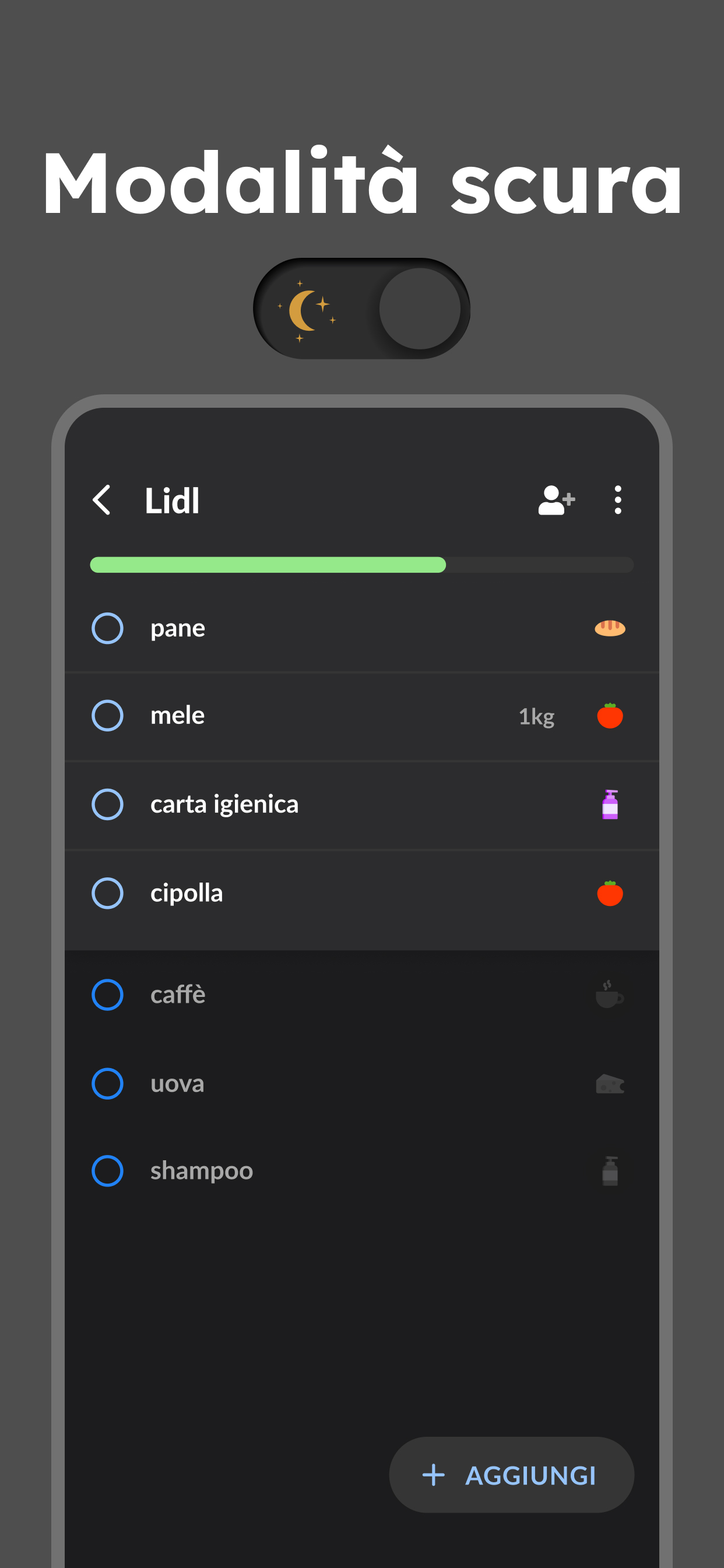The width and height of the screenshot is (724, 1568).
Task: Tap the cheese icon beside uova
Action: coord(610,1083)
